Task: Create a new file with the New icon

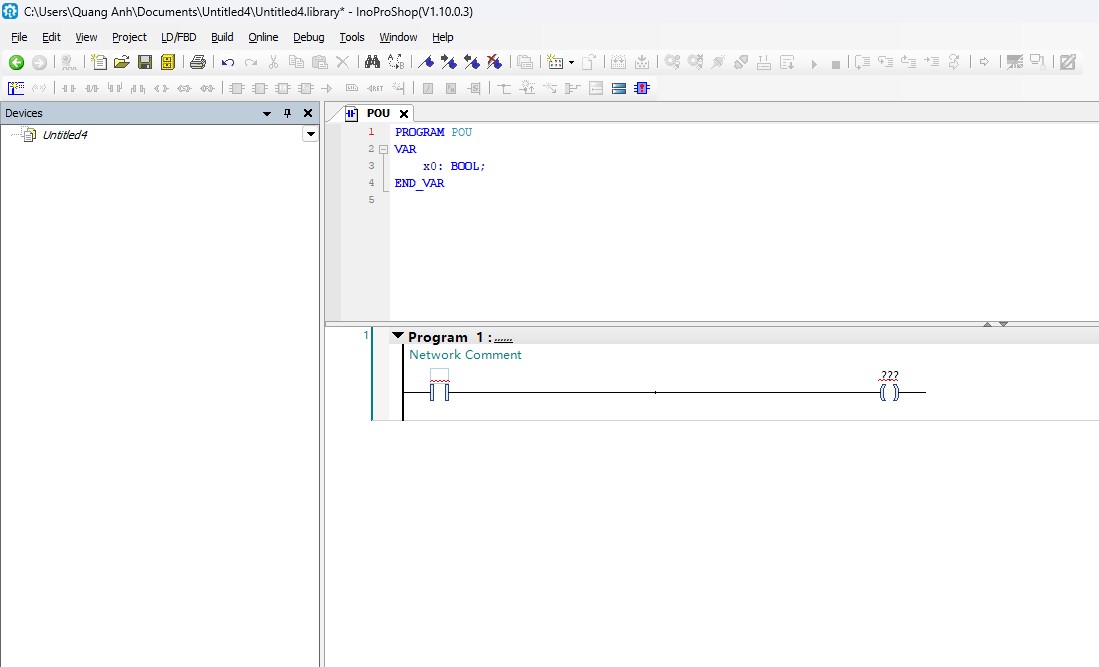Action: (x=99, y=62)
